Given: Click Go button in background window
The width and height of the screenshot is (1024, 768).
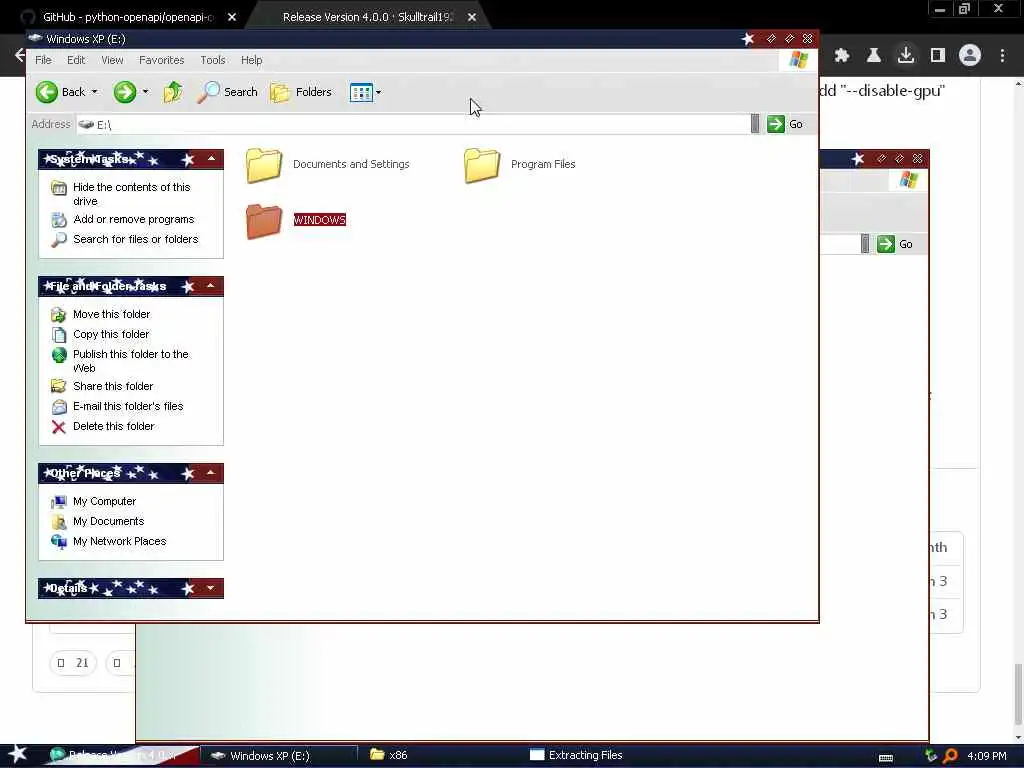Looking at the screenshot, I should point(895,244).
